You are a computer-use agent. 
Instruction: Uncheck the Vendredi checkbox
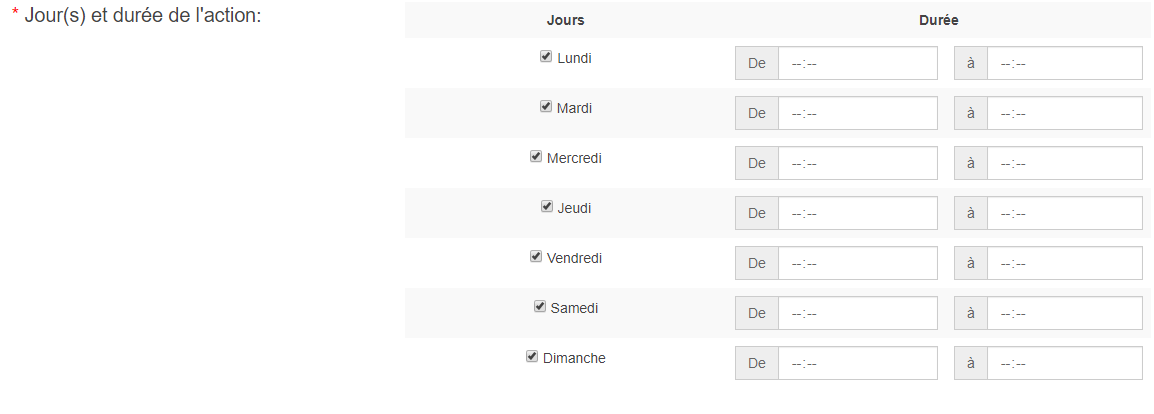point(536,257)
